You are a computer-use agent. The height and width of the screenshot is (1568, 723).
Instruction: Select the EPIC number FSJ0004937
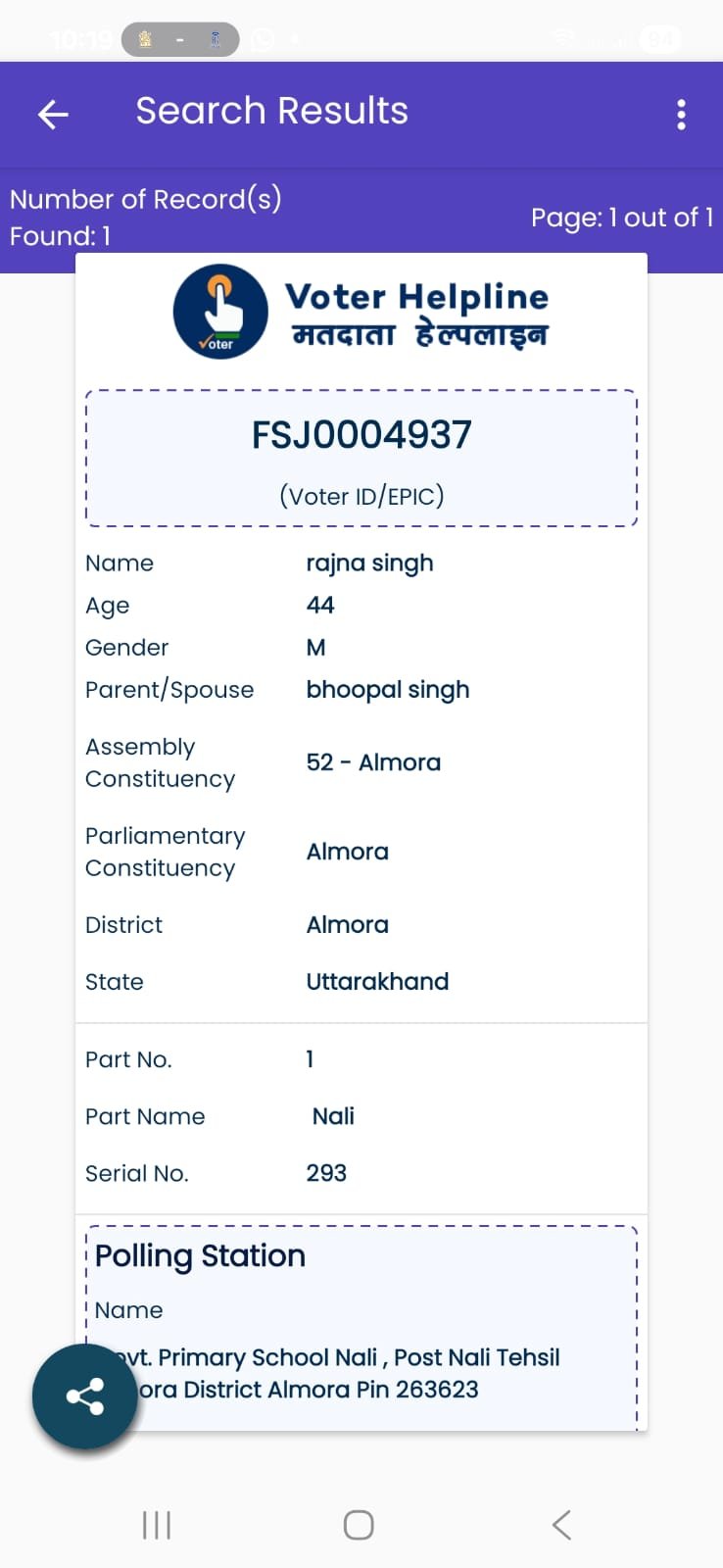point(361,435)
